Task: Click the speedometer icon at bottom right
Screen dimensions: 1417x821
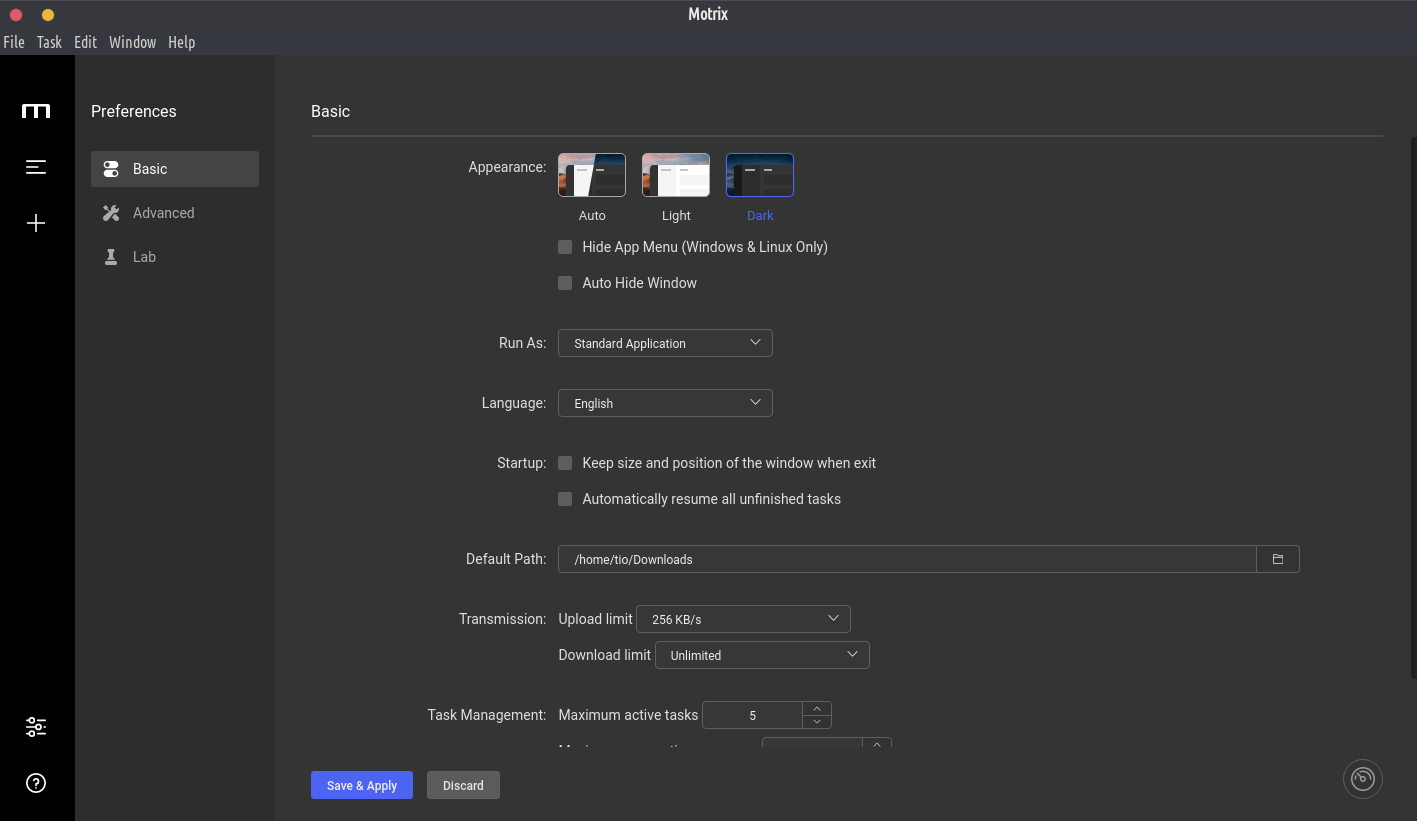Action: point(1362,779)
